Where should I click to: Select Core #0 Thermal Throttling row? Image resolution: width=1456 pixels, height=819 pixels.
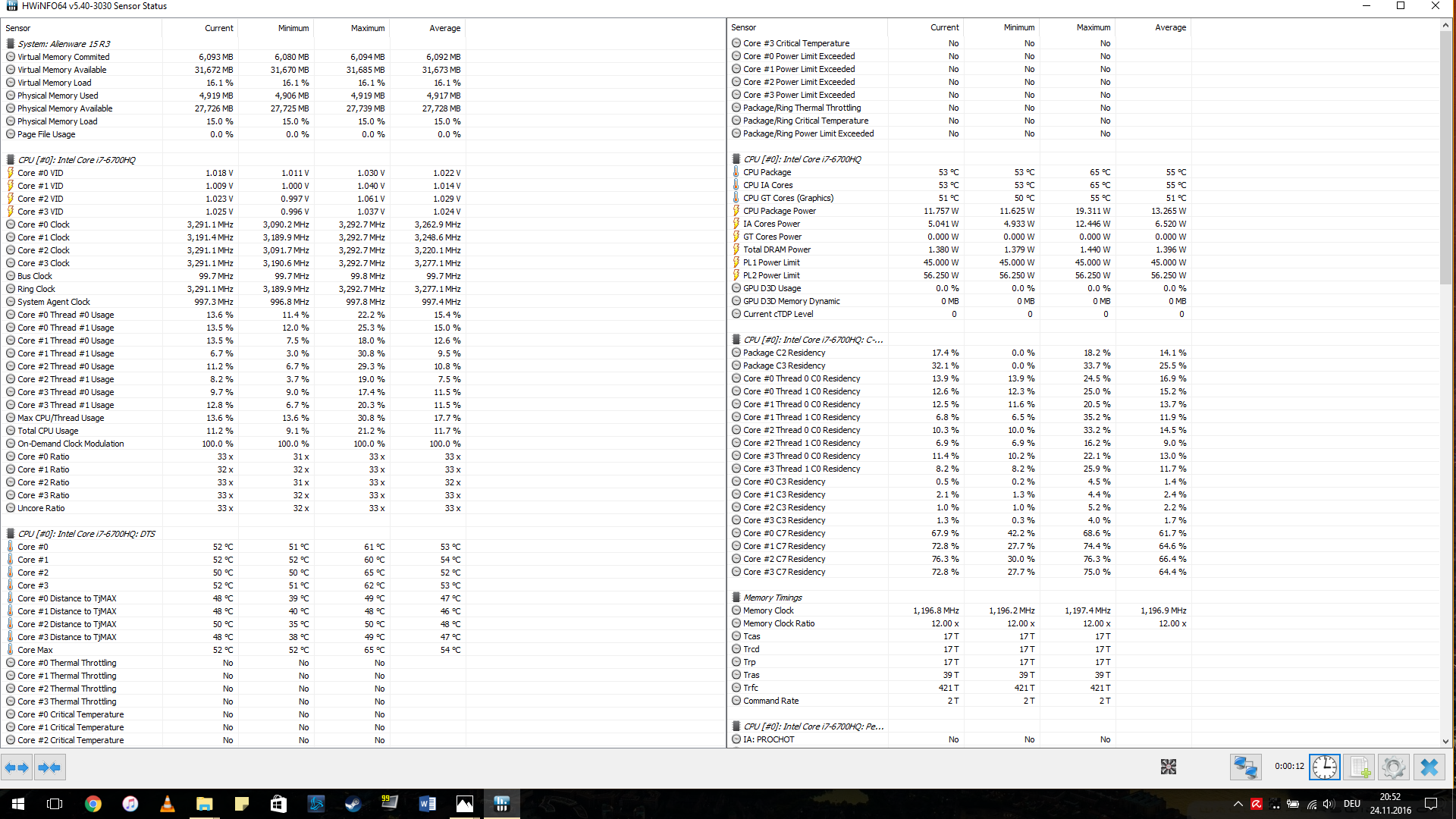point(67,663)
